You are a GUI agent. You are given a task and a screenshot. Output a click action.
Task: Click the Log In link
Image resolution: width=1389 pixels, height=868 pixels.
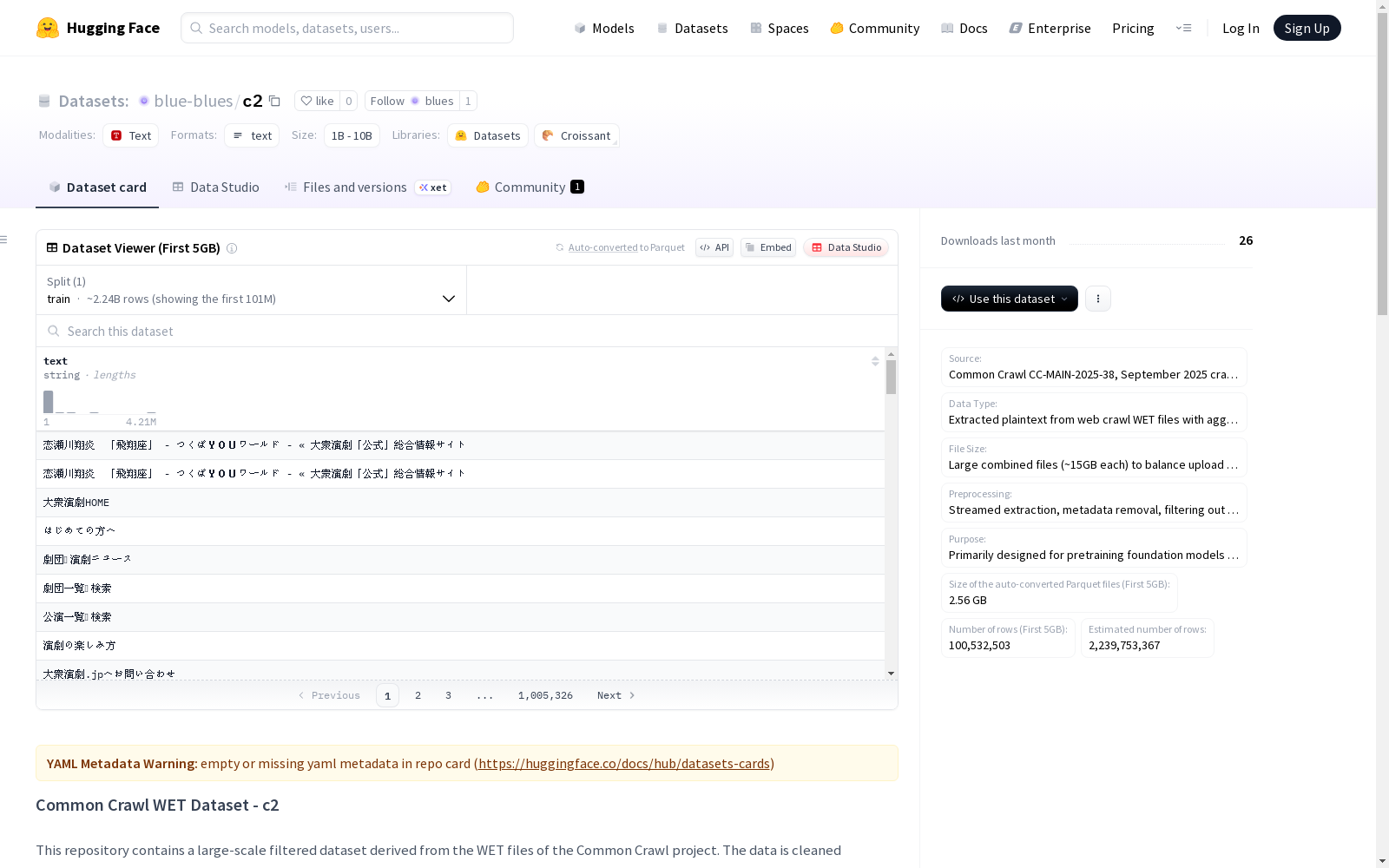[1241, 28]
